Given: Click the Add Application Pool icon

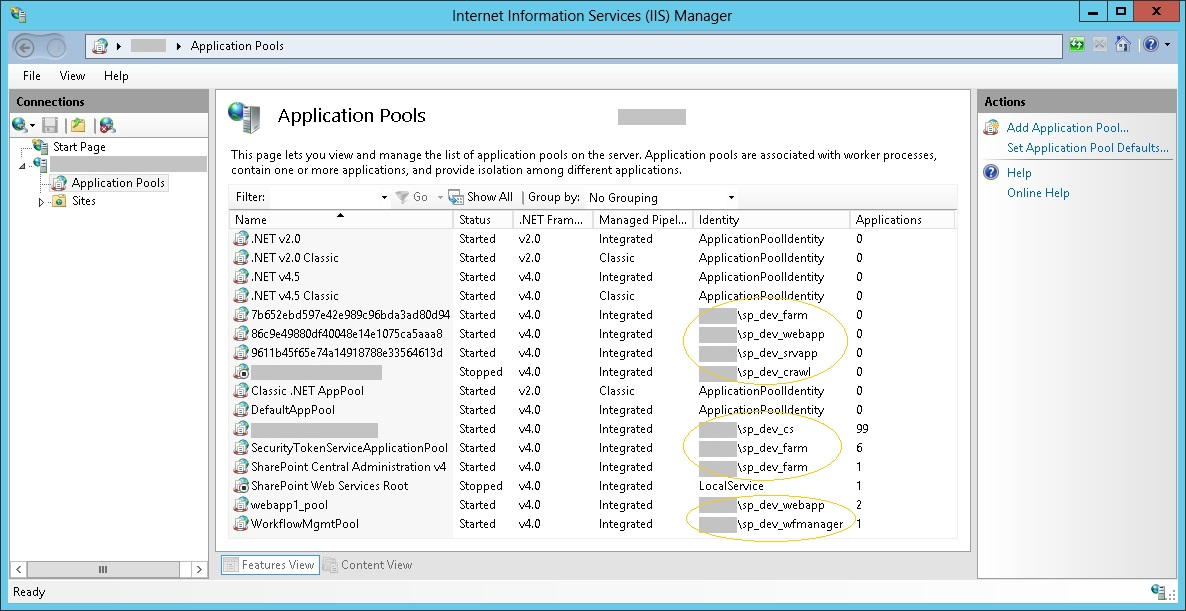Looking at the screenshot, I should (991, 128).
